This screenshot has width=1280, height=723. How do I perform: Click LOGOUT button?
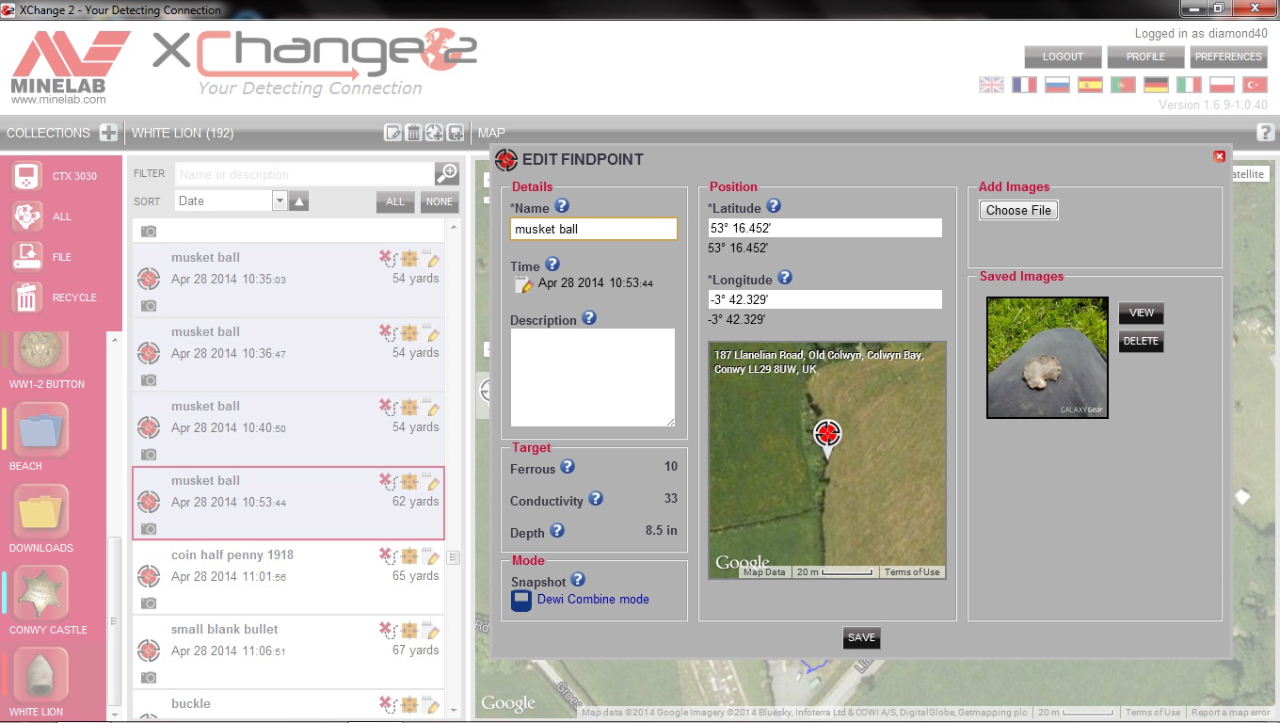[x=1063, y=57]
